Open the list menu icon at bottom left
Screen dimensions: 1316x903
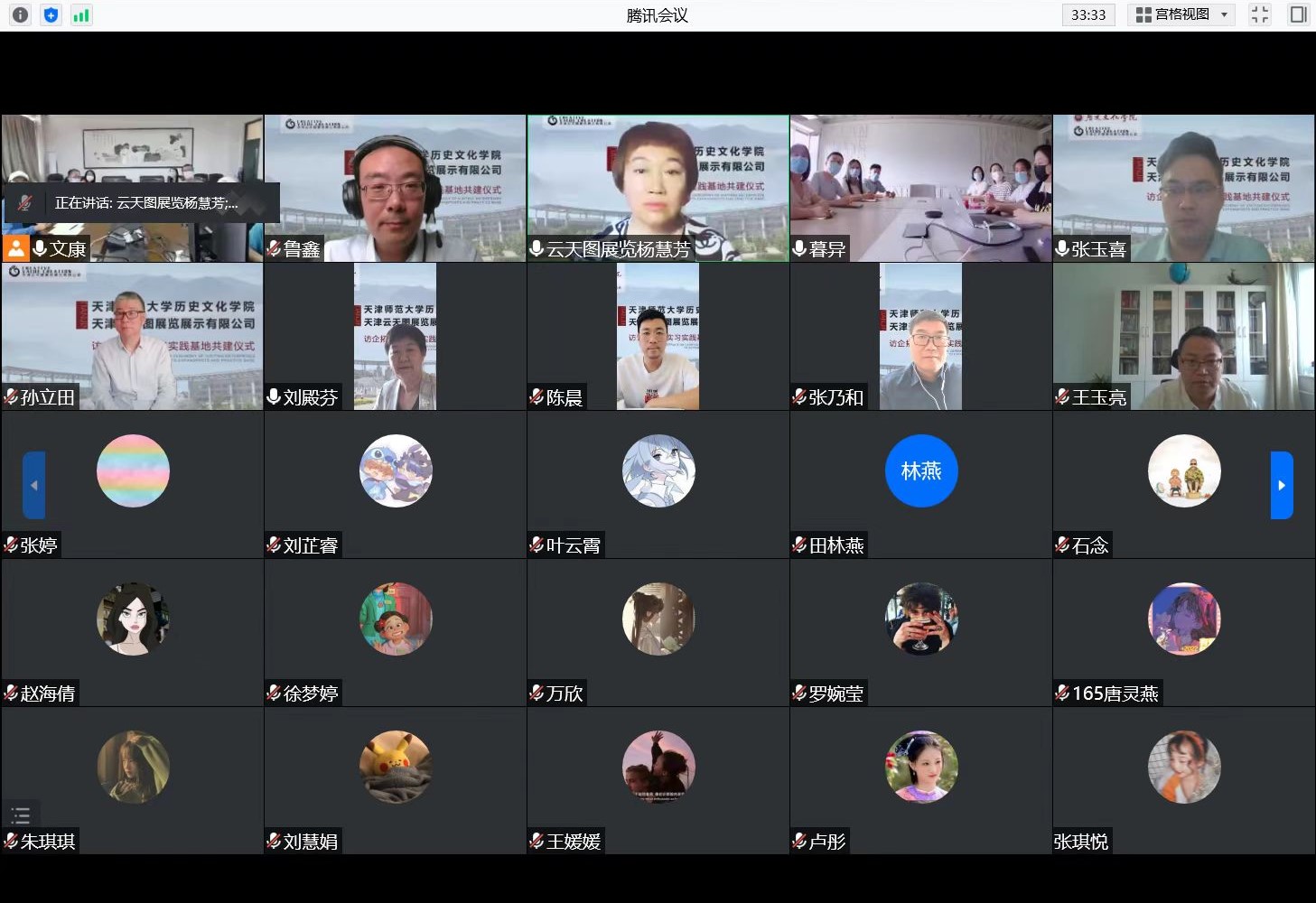point(21,815)
